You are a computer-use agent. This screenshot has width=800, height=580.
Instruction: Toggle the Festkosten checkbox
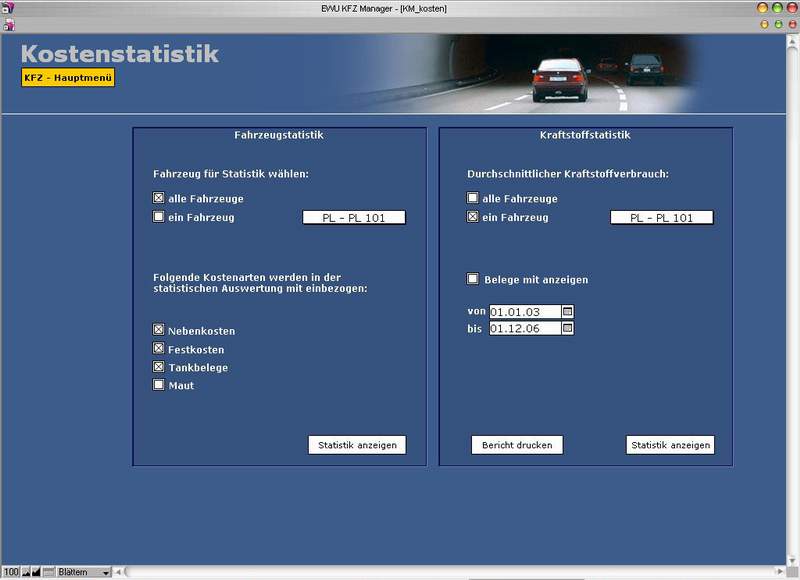tap(159, 348)
